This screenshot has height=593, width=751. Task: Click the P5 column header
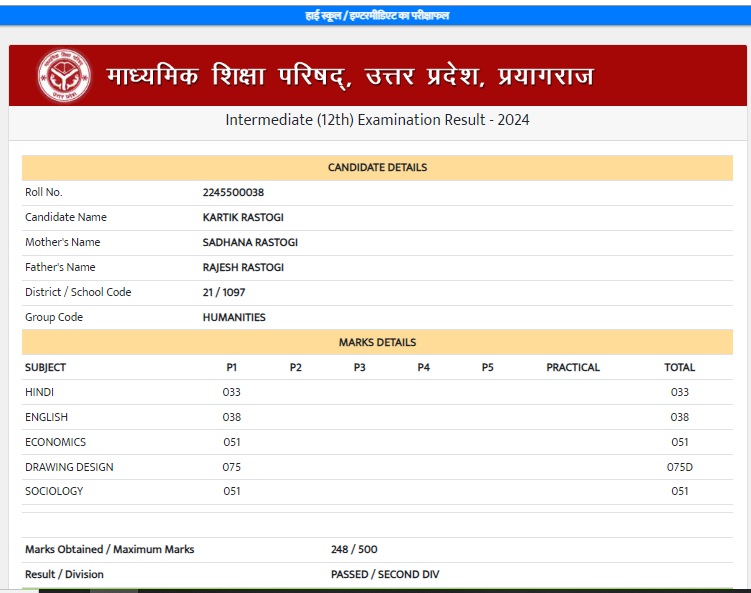tap(488, 367)
